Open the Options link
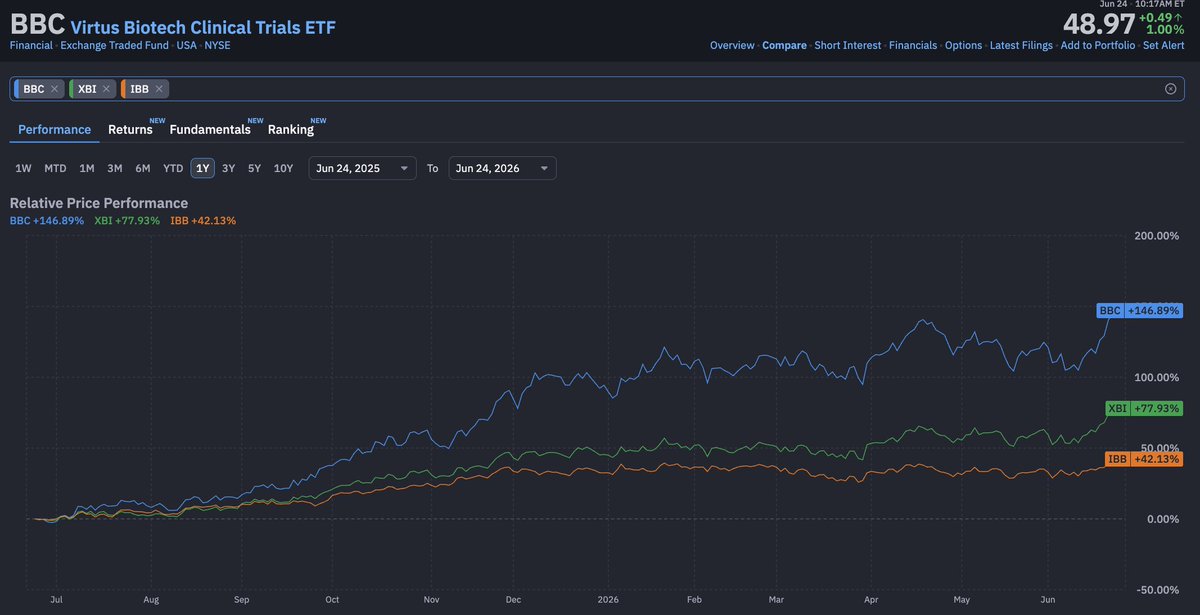 [x=964, y=46]
